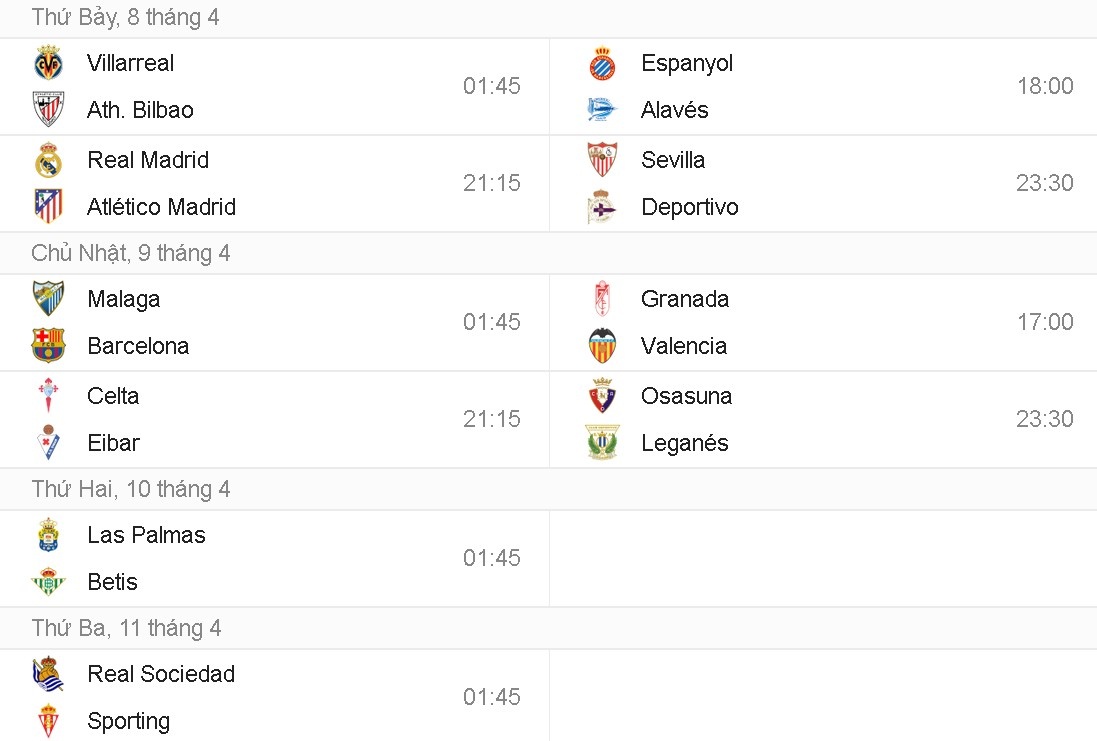
Task: Click the Valencia bat crest
Action: tap(602, 346)
